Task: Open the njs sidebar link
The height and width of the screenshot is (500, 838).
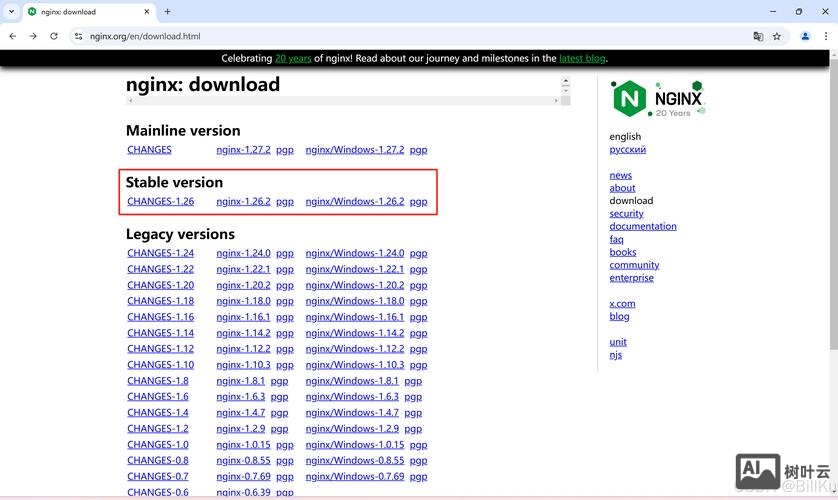Action: (616, 355)
